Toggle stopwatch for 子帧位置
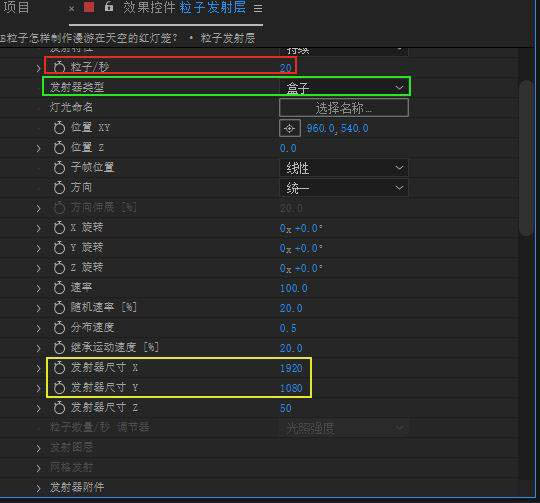Viewport: 540px width, 503px height. pyautogui.click(x=59, y=168)
